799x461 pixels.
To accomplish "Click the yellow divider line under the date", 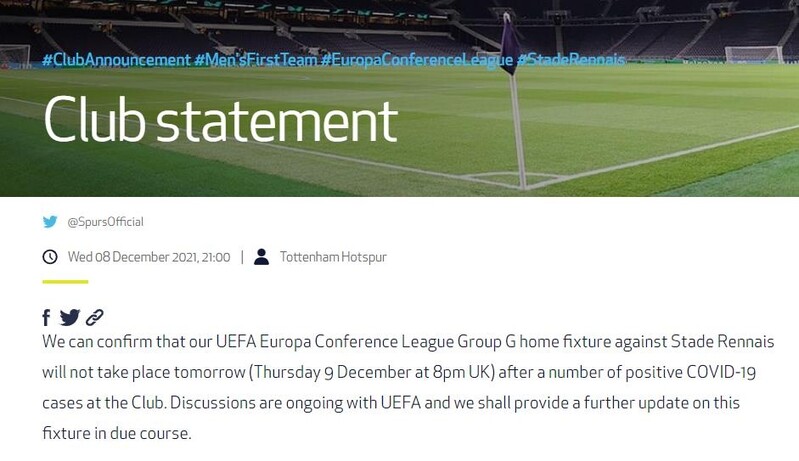I will 65,282.
